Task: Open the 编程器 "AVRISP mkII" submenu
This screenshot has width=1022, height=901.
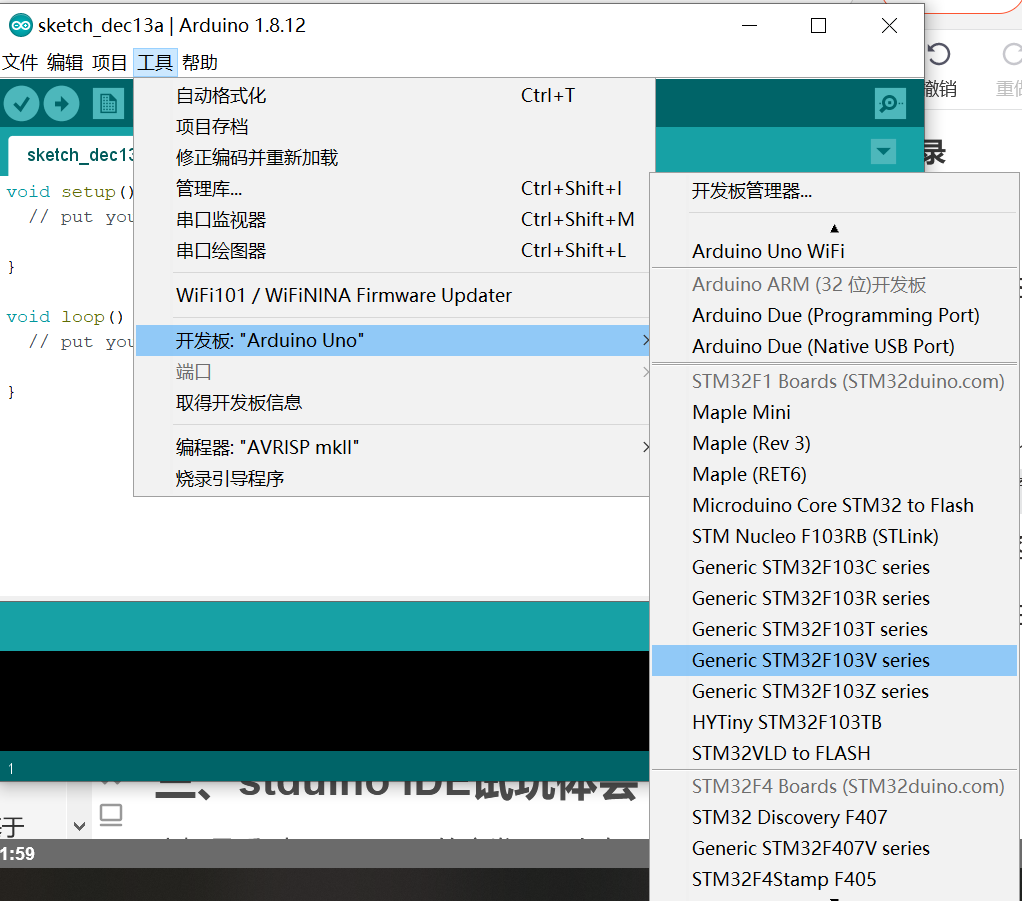Action: tap(392, 447)
